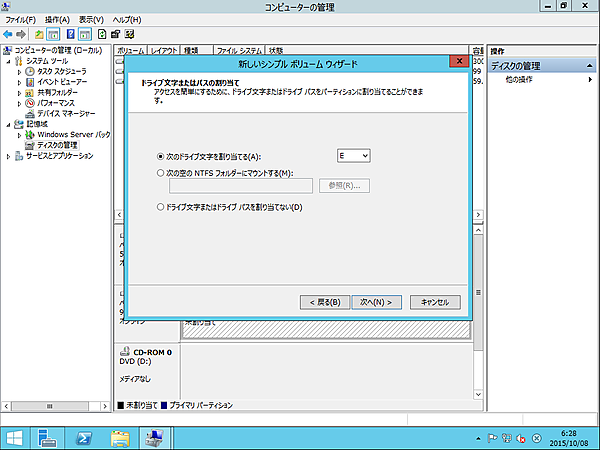Toggle the console tree pane icon
Image resolution: width=600 pixels, height=450 pixels.
click(53, 34)
